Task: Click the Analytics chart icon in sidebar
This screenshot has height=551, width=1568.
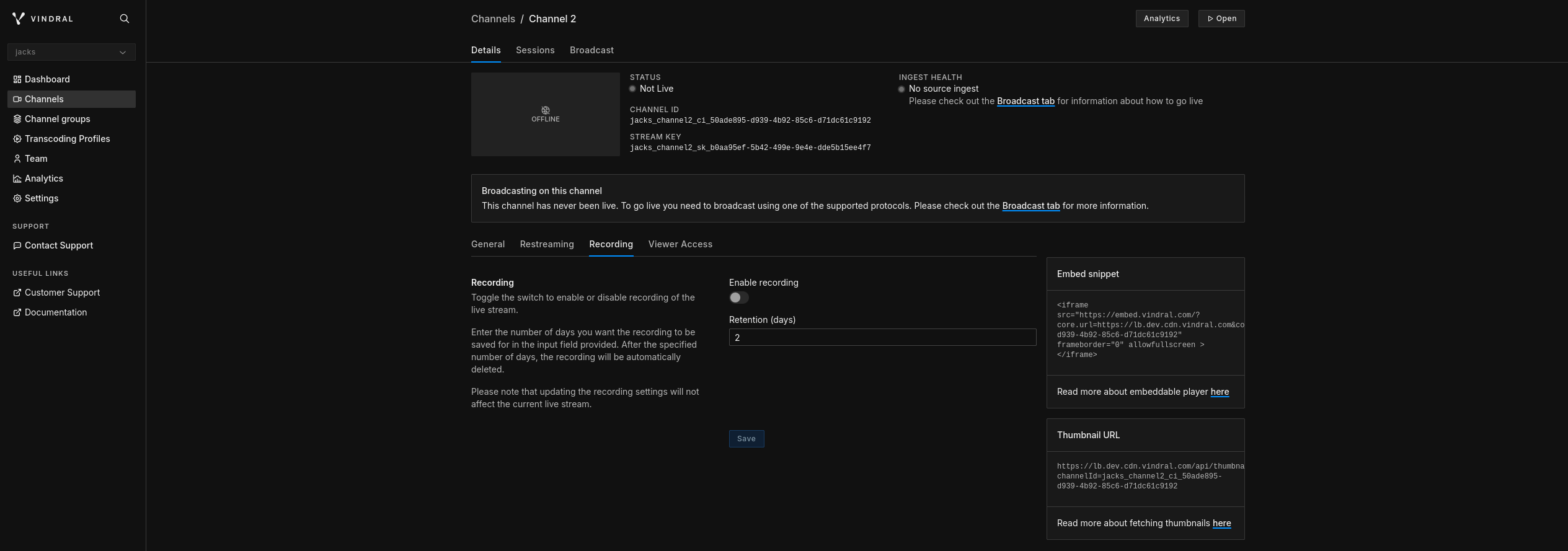Action: (17, 179)
